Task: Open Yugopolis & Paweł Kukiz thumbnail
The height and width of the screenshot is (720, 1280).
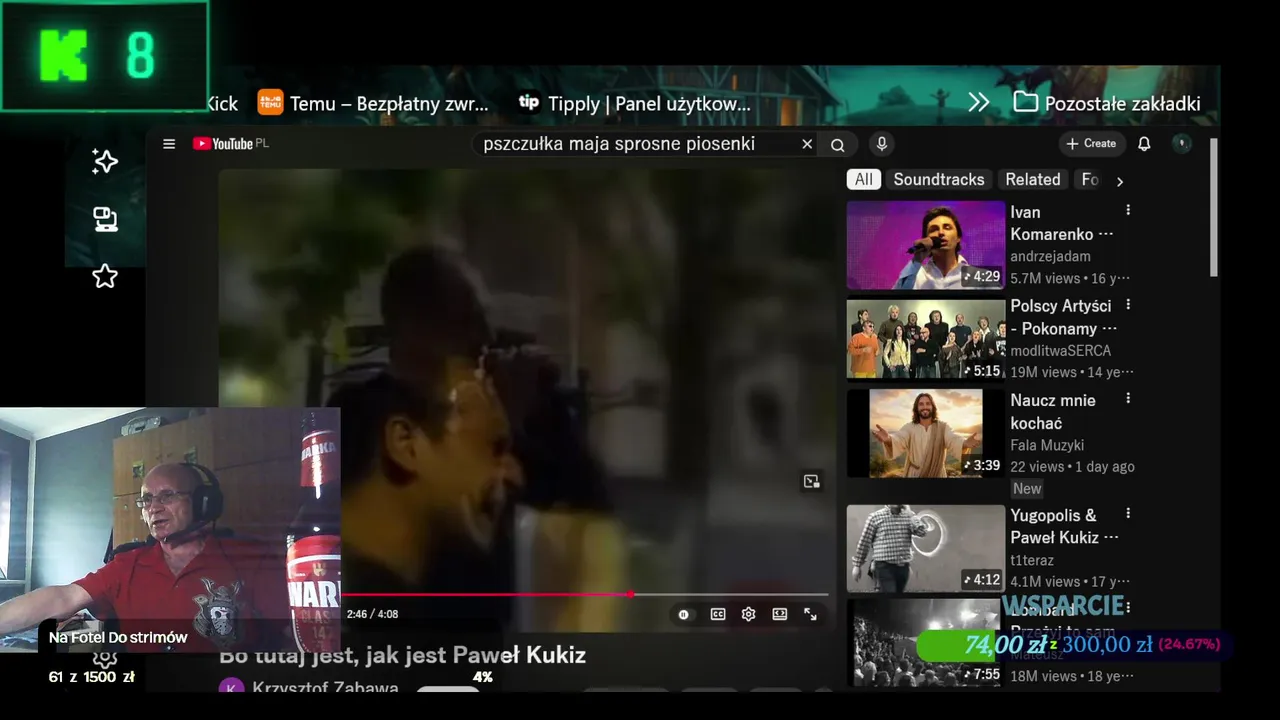Action: click(926, 548)
